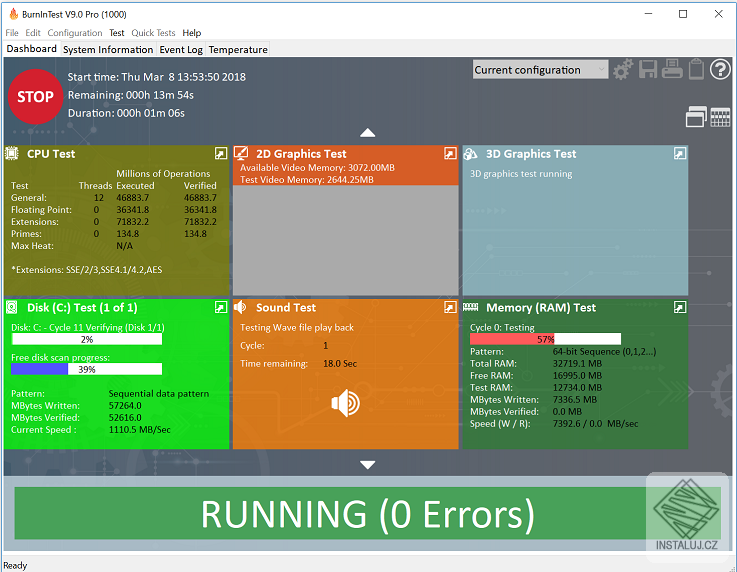Screen dimensions: 737x572
Task: Click the MBytes Written 57264.0 disk value
Action: [x=125, y=406]
